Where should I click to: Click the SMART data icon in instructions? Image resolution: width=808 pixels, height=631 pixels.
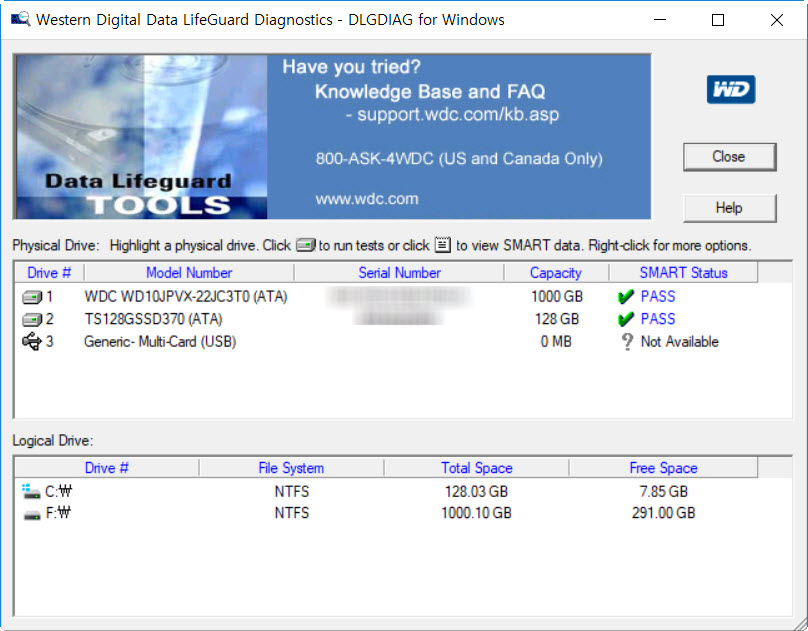point(443,244)
